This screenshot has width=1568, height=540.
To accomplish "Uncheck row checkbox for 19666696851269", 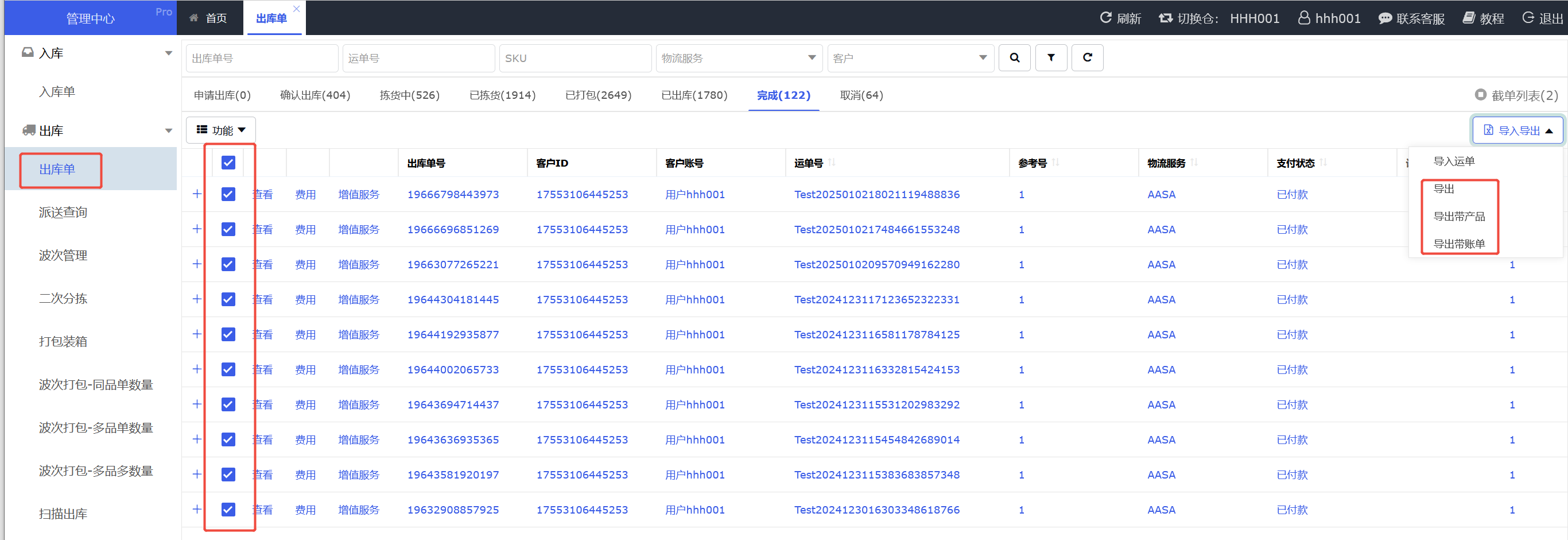I will tap(228, 229).
